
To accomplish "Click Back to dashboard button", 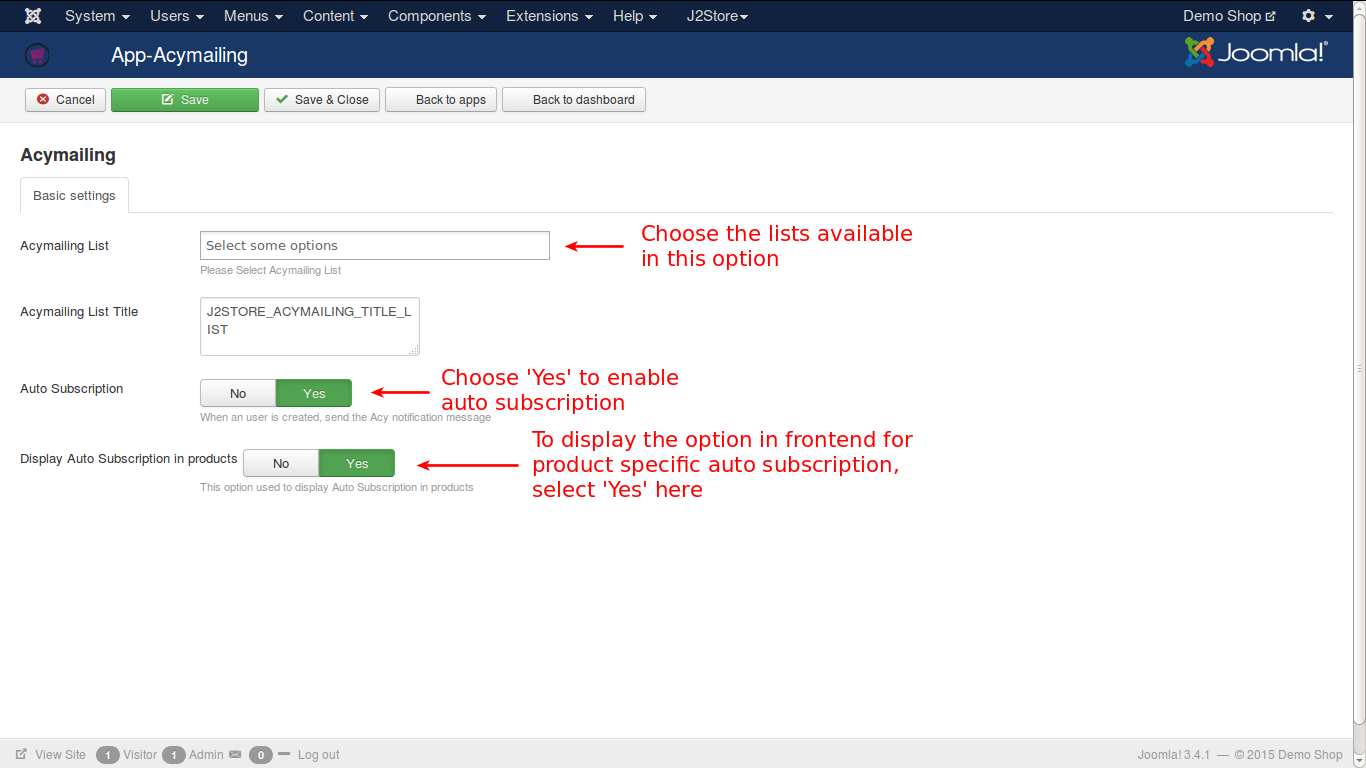I will pos(574,99).
